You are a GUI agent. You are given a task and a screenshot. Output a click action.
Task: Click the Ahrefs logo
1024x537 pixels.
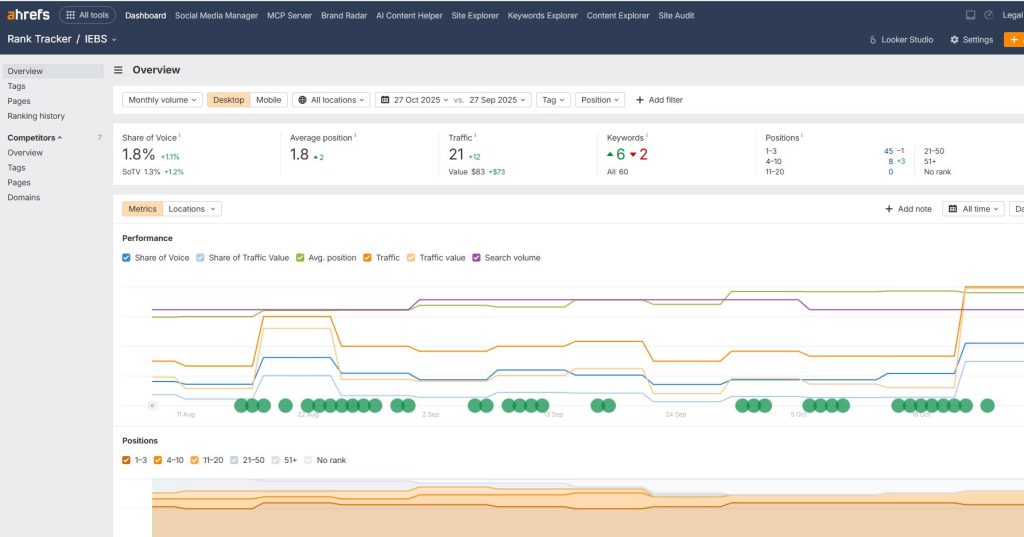(28, 15)
